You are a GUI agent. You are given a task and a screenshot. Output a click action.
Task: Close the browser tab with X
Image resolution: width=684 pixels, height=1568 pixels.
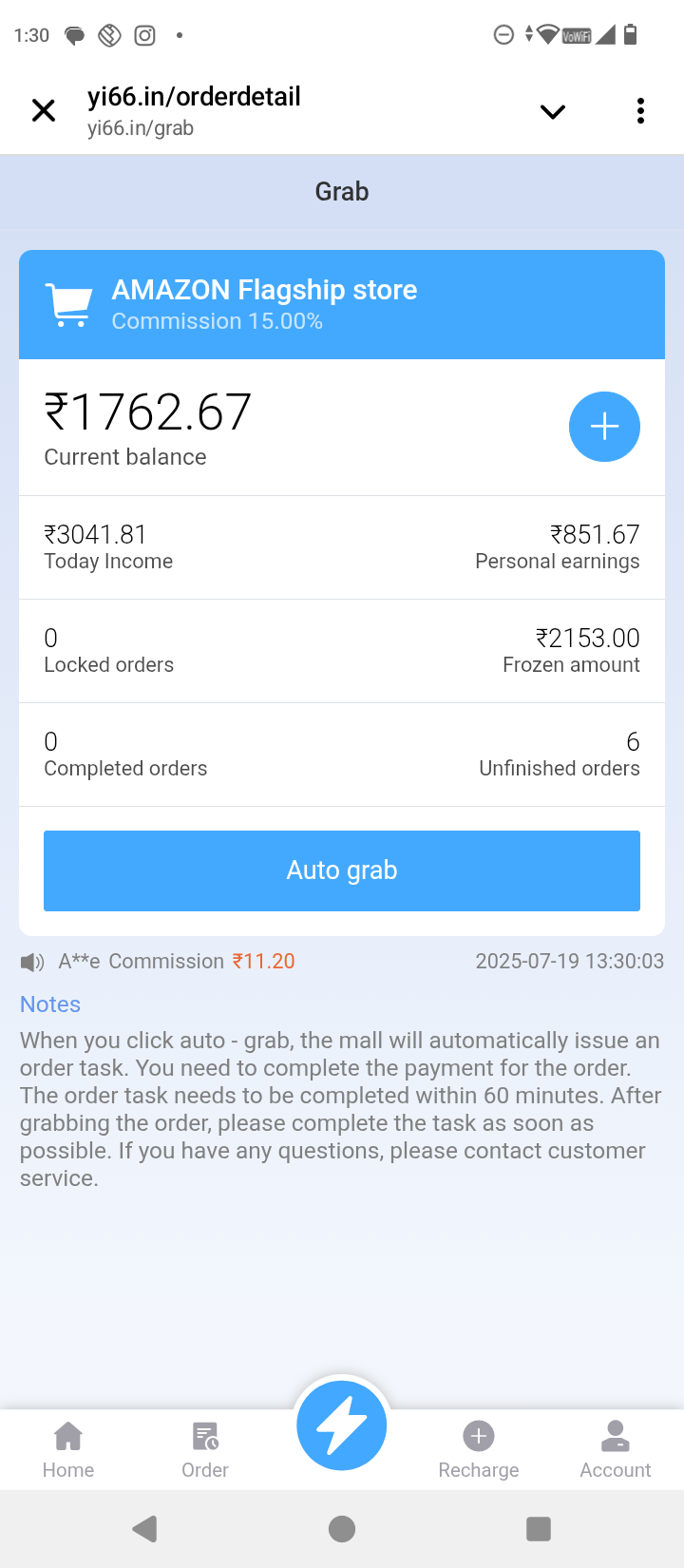click(44, 111)
